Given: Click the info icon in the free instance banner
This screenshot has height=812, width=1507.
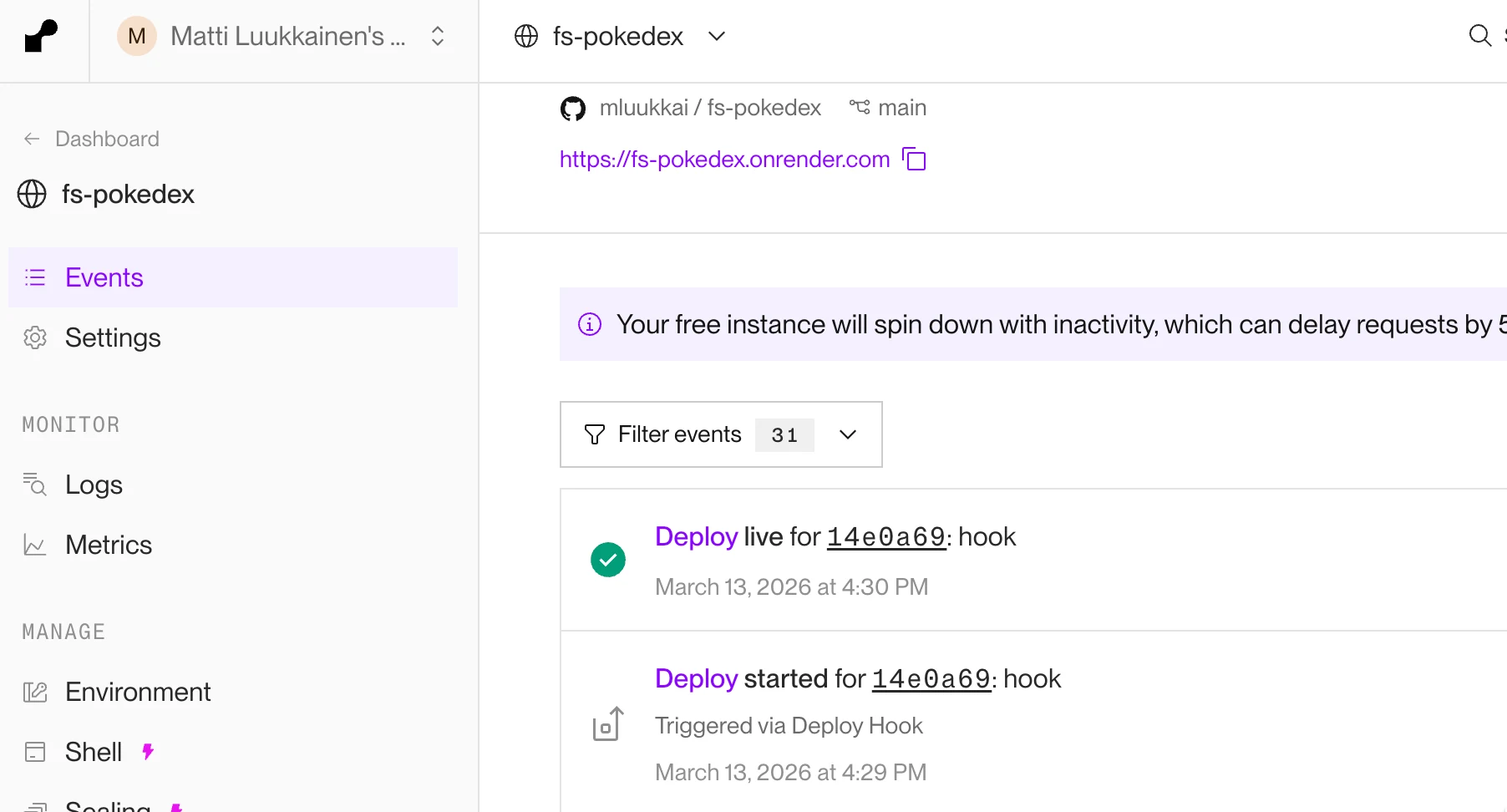Looking at the screenshot, I should [x=590, y=324].
